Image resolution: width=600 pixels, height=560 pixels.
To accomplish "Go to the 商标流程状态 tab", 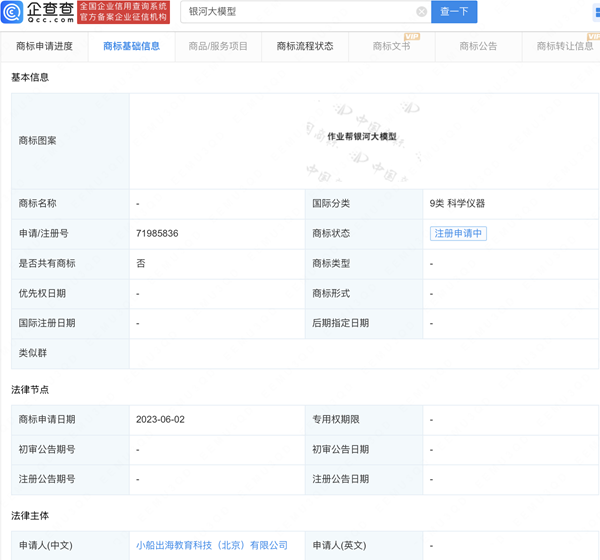I will coord(305,46).
